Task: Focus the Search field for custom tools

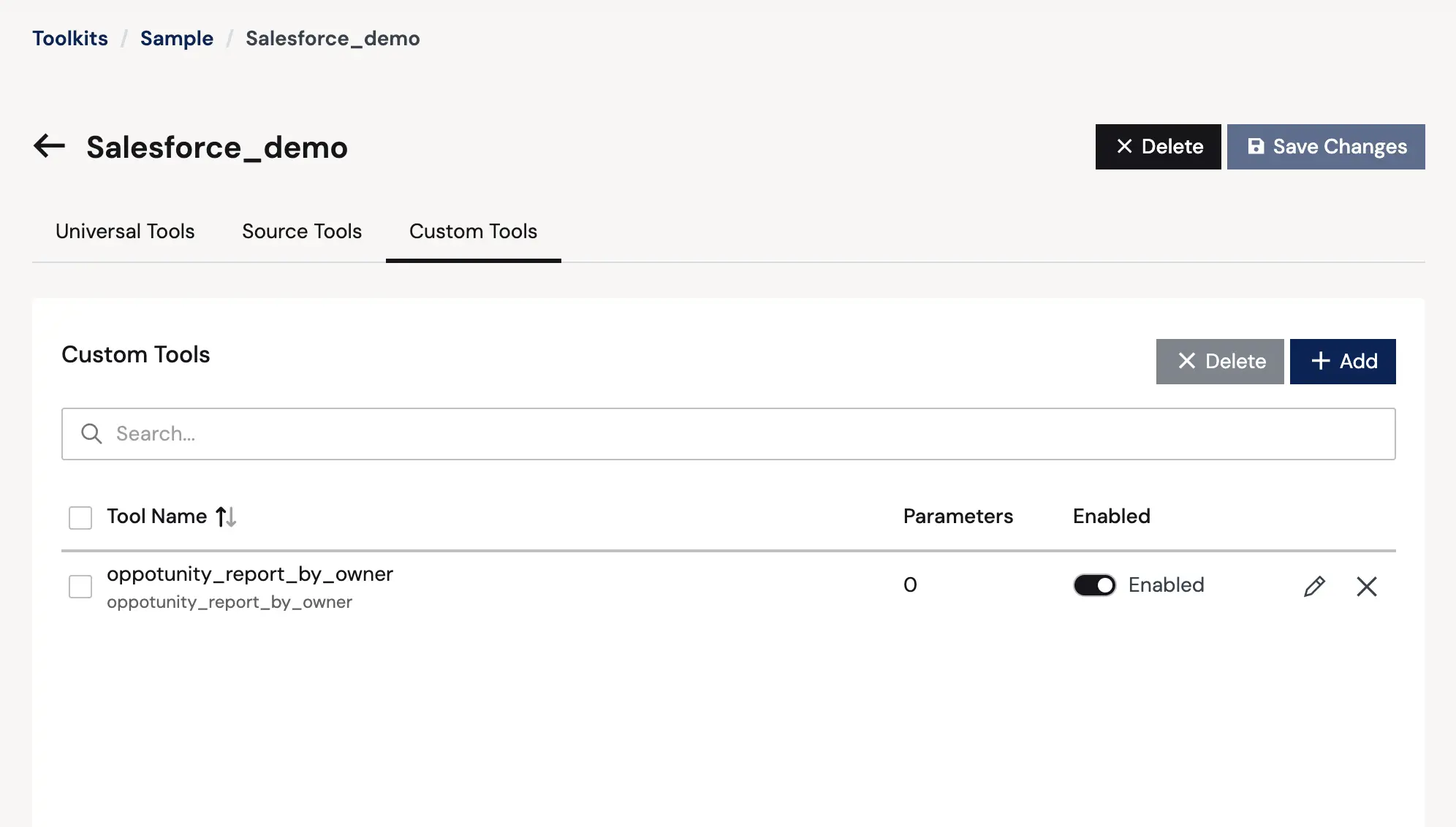Action: coord(728,434)
